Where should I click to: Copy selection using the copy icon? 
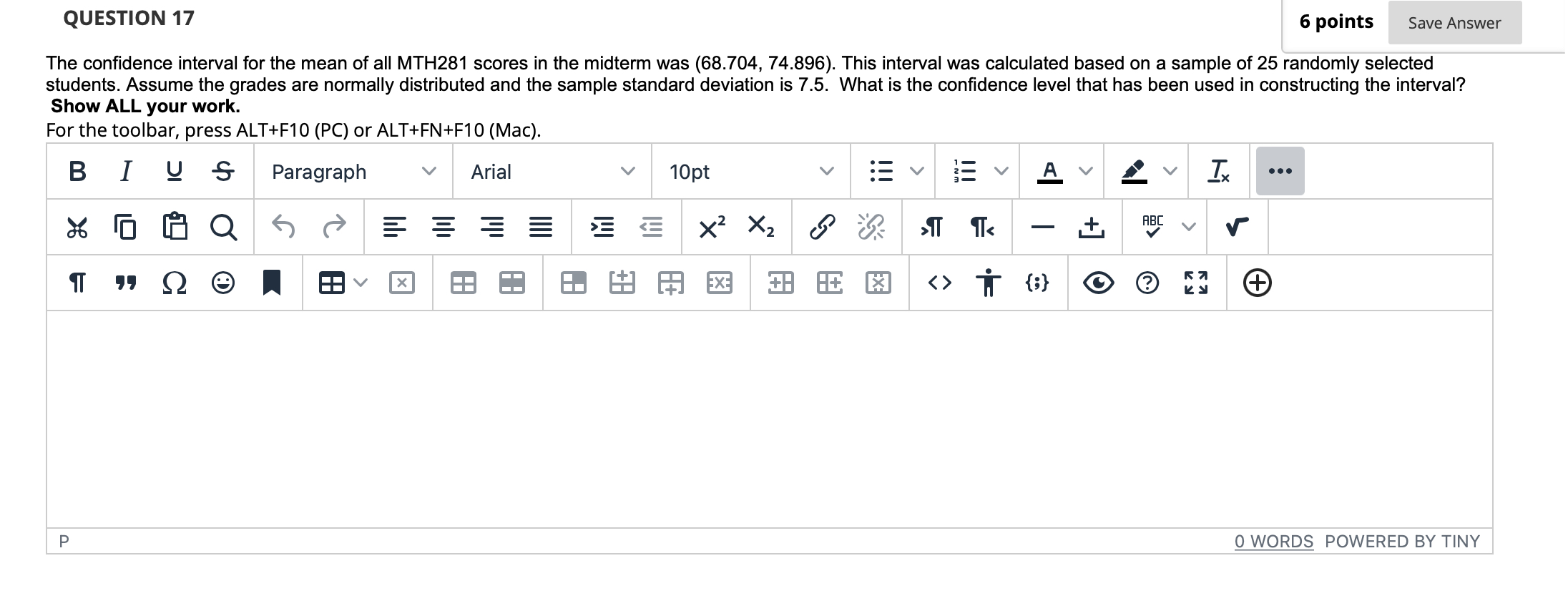tap(125, 228)
